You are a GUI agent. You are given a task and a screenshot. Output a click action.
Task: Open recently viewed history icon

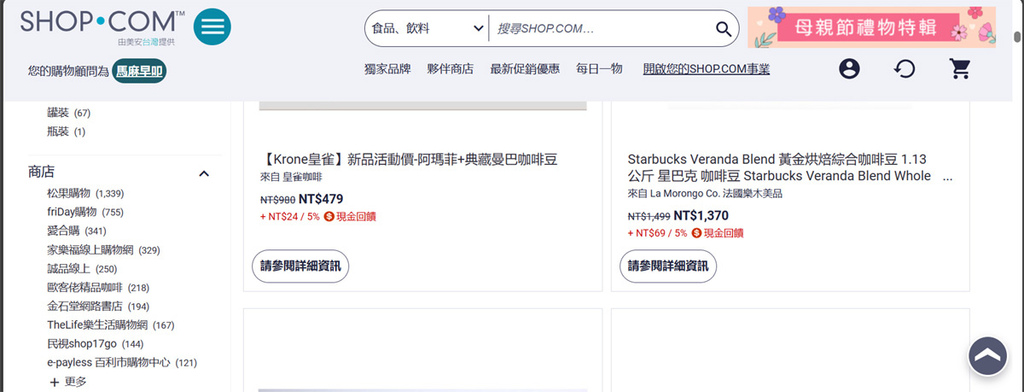point(904,69)
